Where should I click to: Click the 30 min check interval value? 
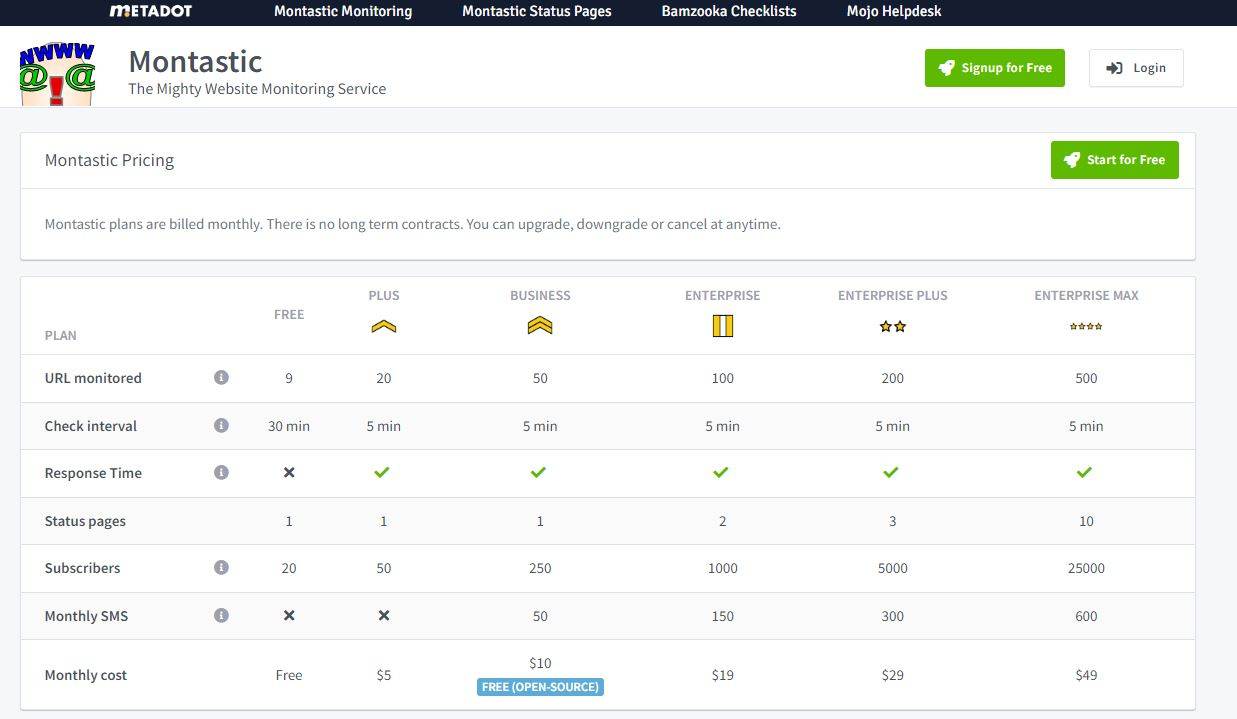click(289, 426)
